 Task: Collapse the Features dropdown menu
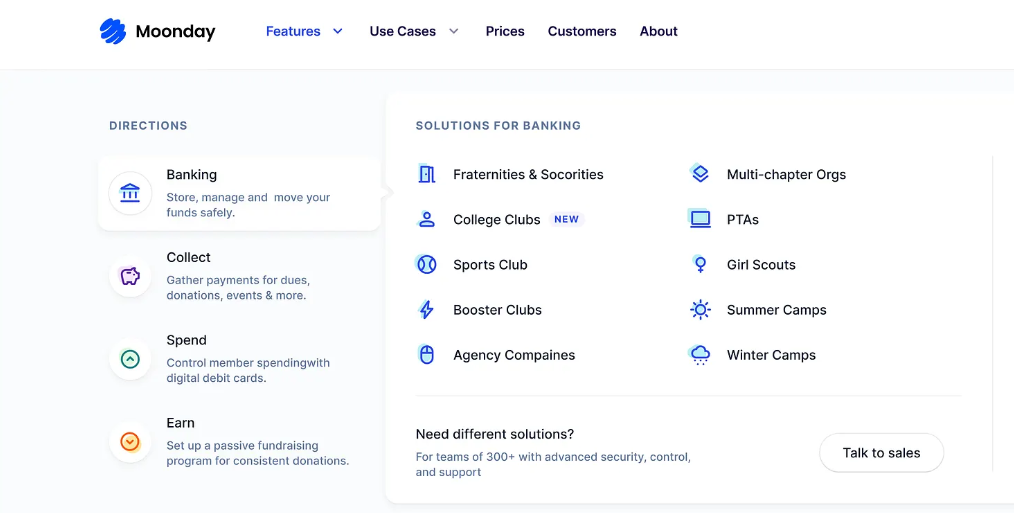click(x=293, y=31)
